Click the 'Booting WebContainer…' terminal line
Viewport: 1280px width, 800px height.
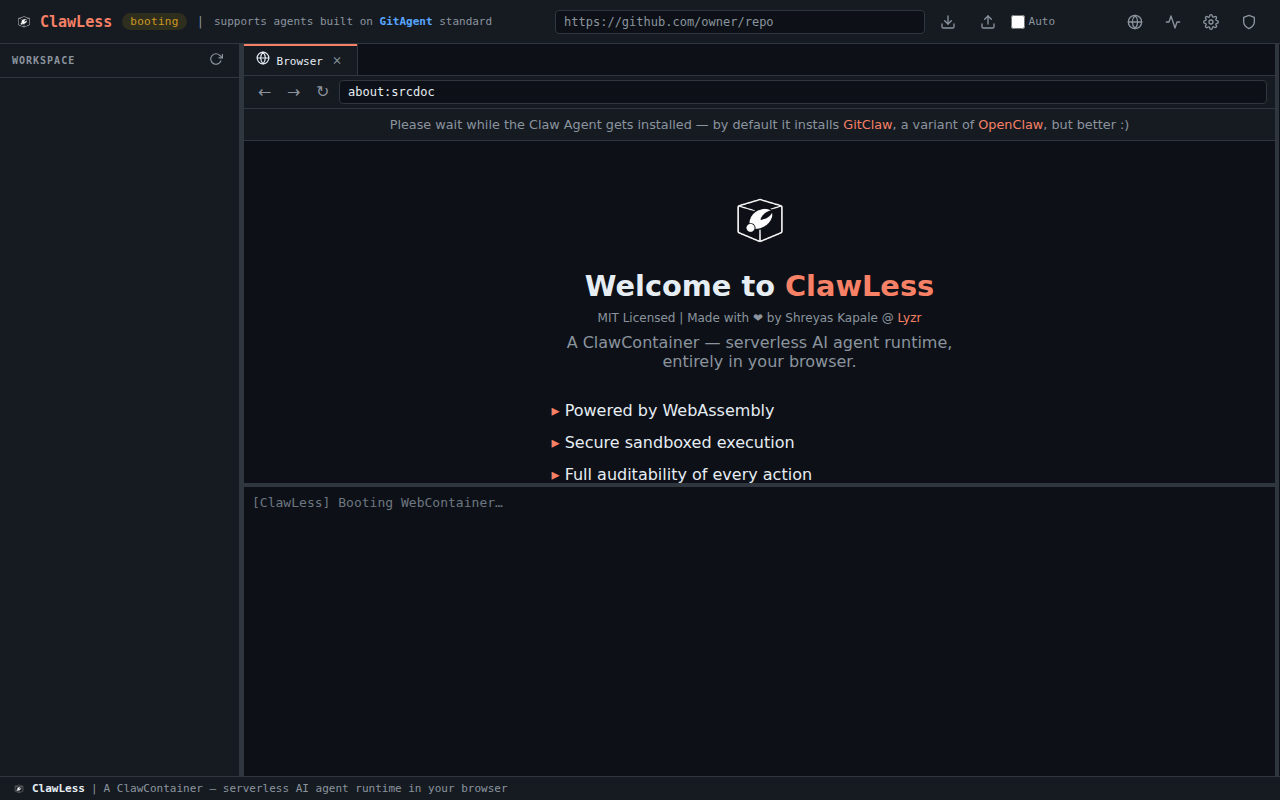coord(378,503)
